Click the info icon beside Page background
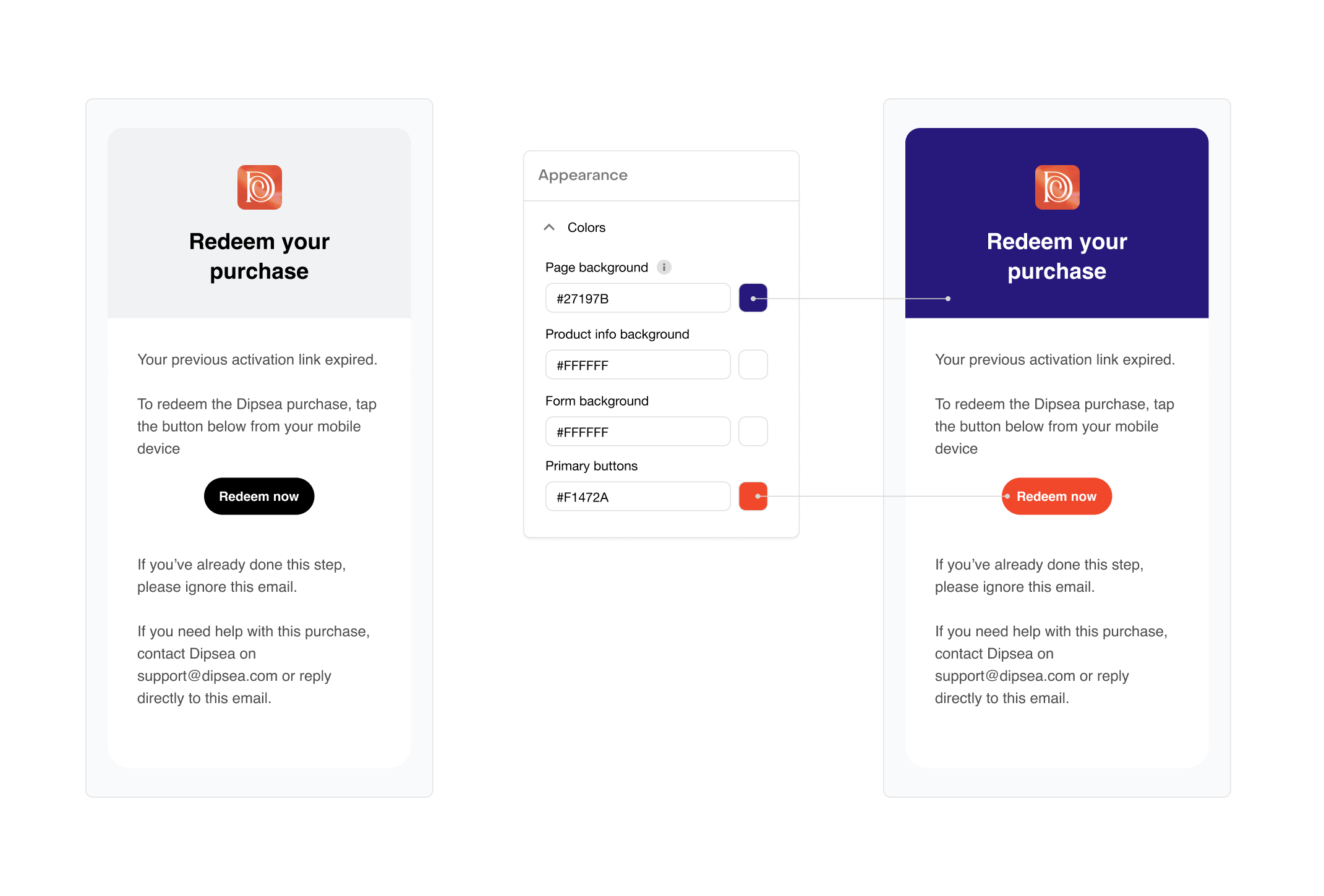 pos(664,267)
